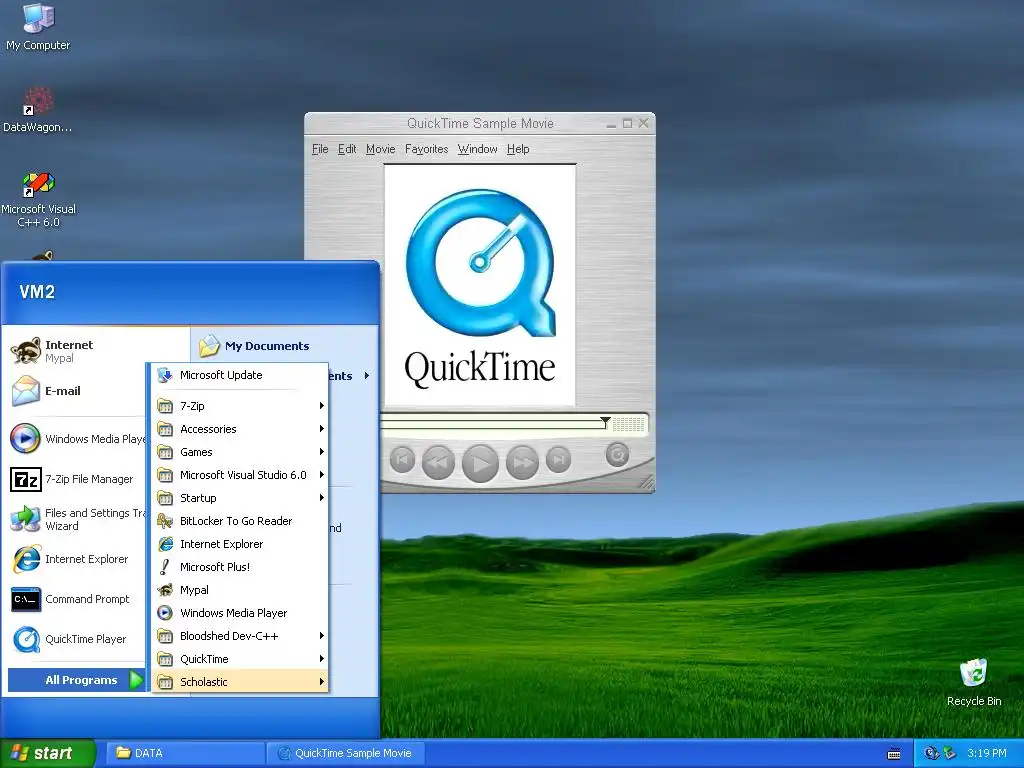The height and width of the screenshot is (768, 1024).
Task: Launch Microsoft Visual C++ 6.0 desktop shortcut
Action: tap(38, 199)
